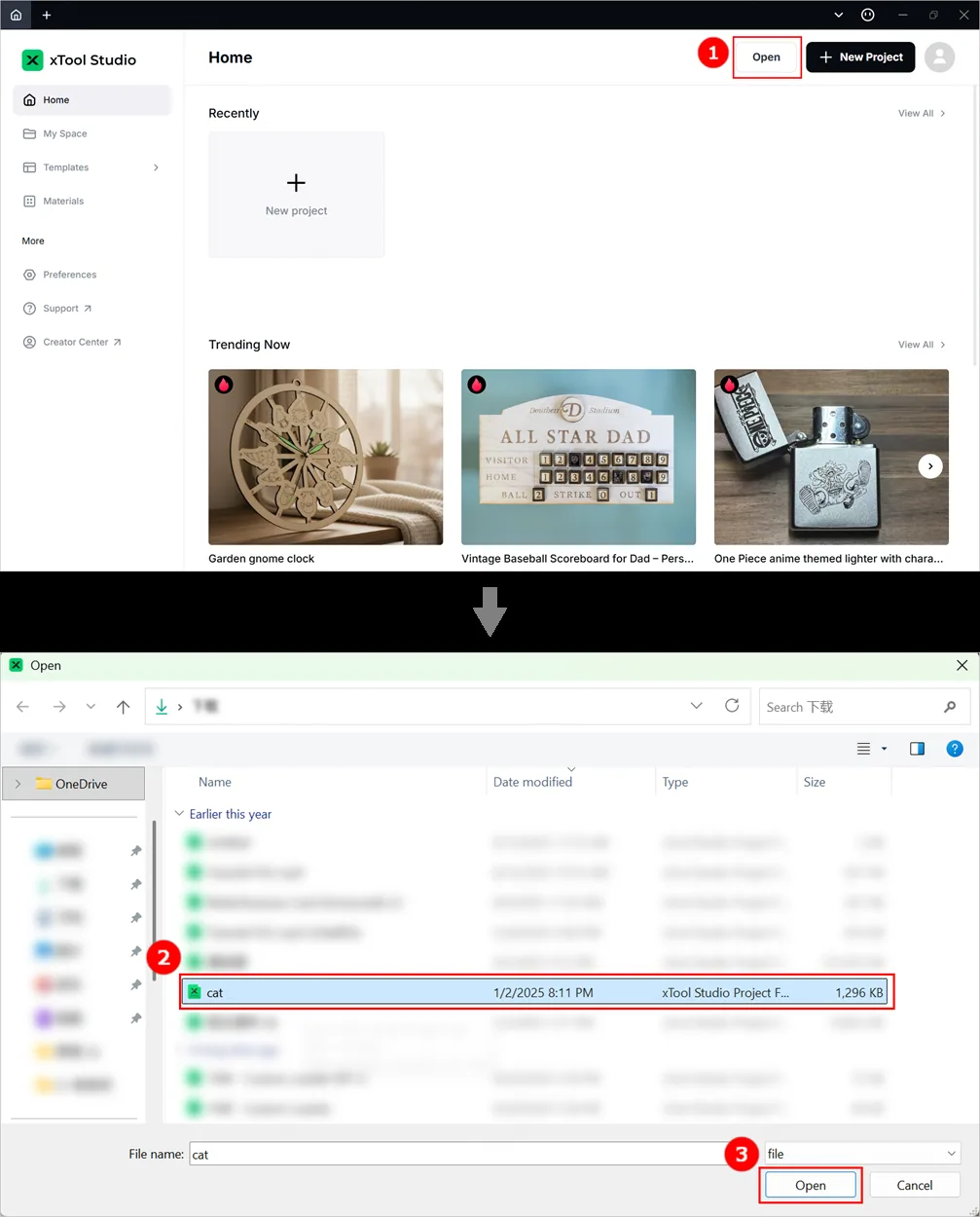Open the One Piece lighter thumbnail

coord(831,457)
